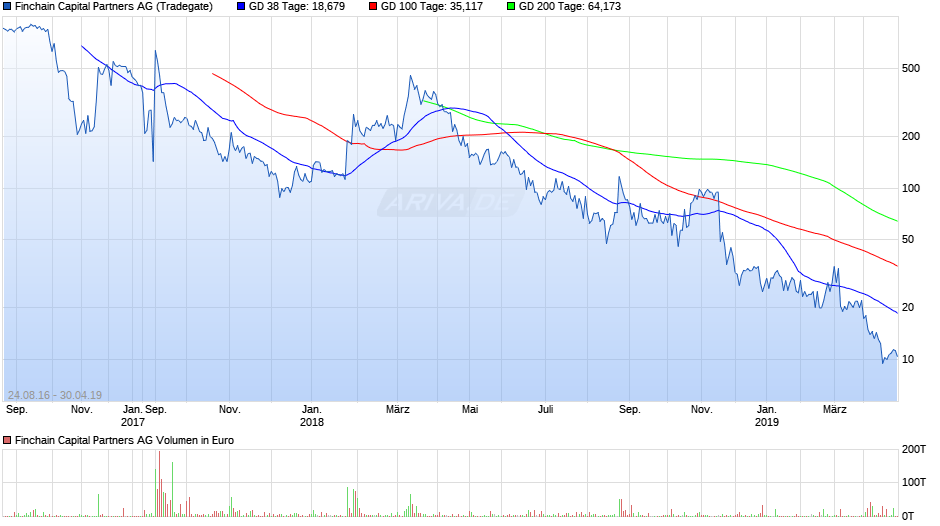Click the 100T volume axis label
Viewport: 940px width, 526px height.
pyautogui.click(x=914, y=482)
